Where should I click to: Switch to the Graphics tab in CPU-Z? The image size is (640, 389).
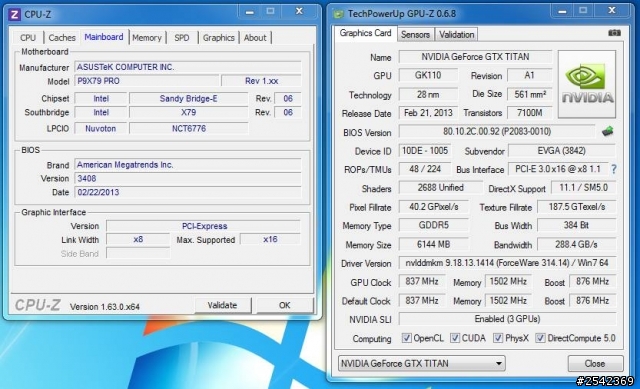click(x=219, y=38)
